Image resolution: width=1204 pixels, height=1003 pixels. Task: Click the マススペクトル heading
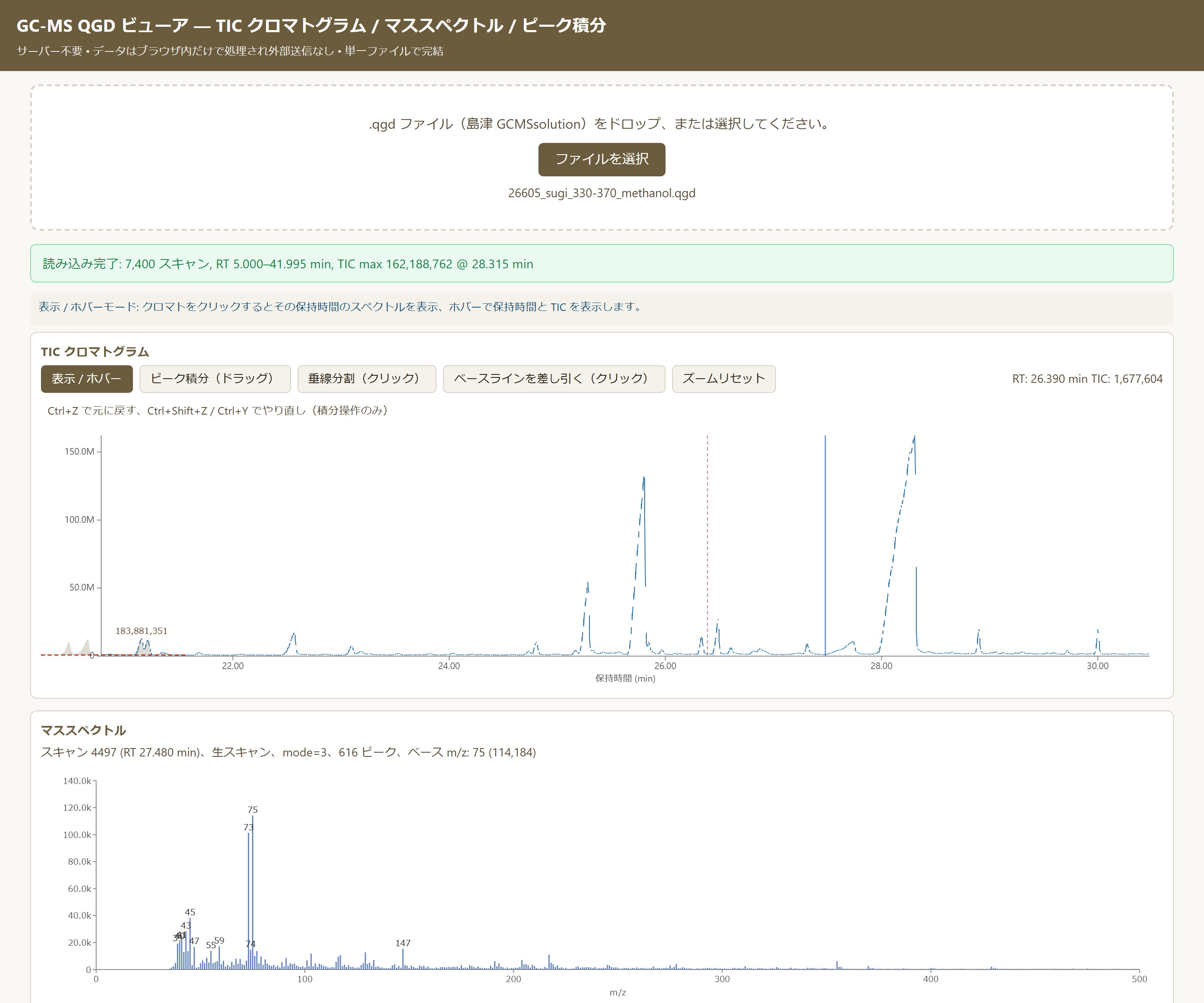coord(83,730)
